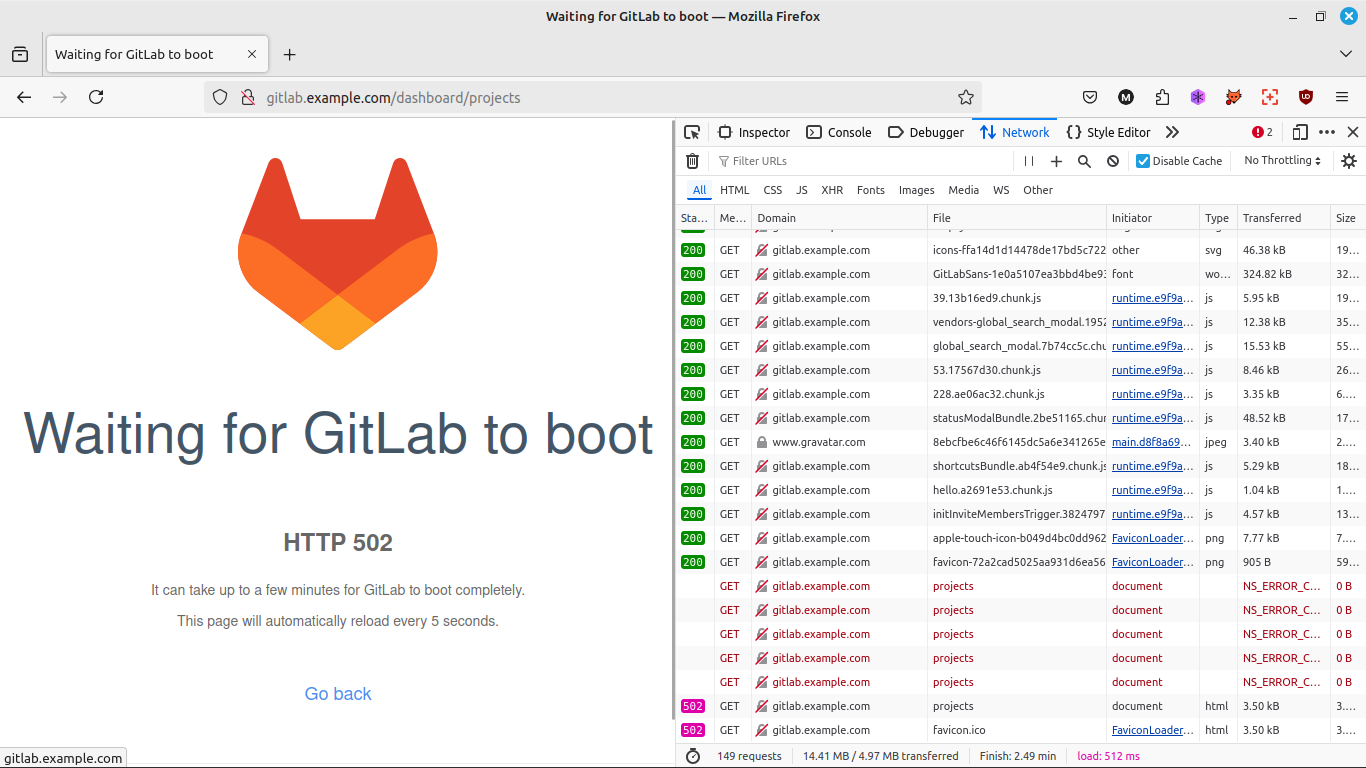
Task: Go back with the browser back arrow
Action: click(x=24, y=97)
